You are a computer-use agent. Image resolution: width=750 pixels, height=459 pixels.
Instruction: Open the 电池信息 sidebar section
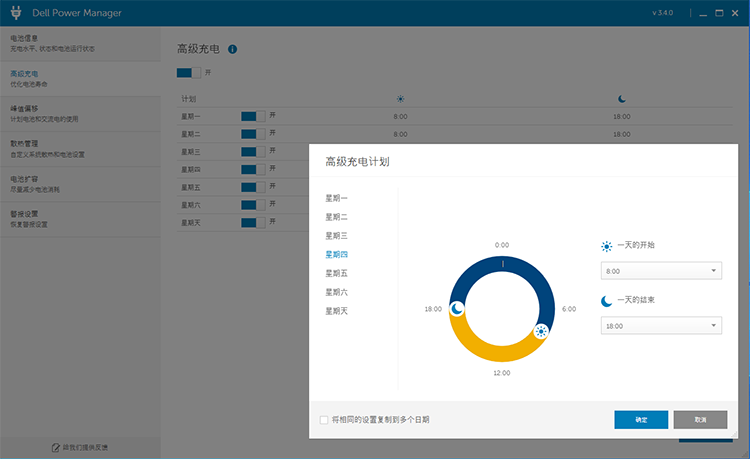80,44
